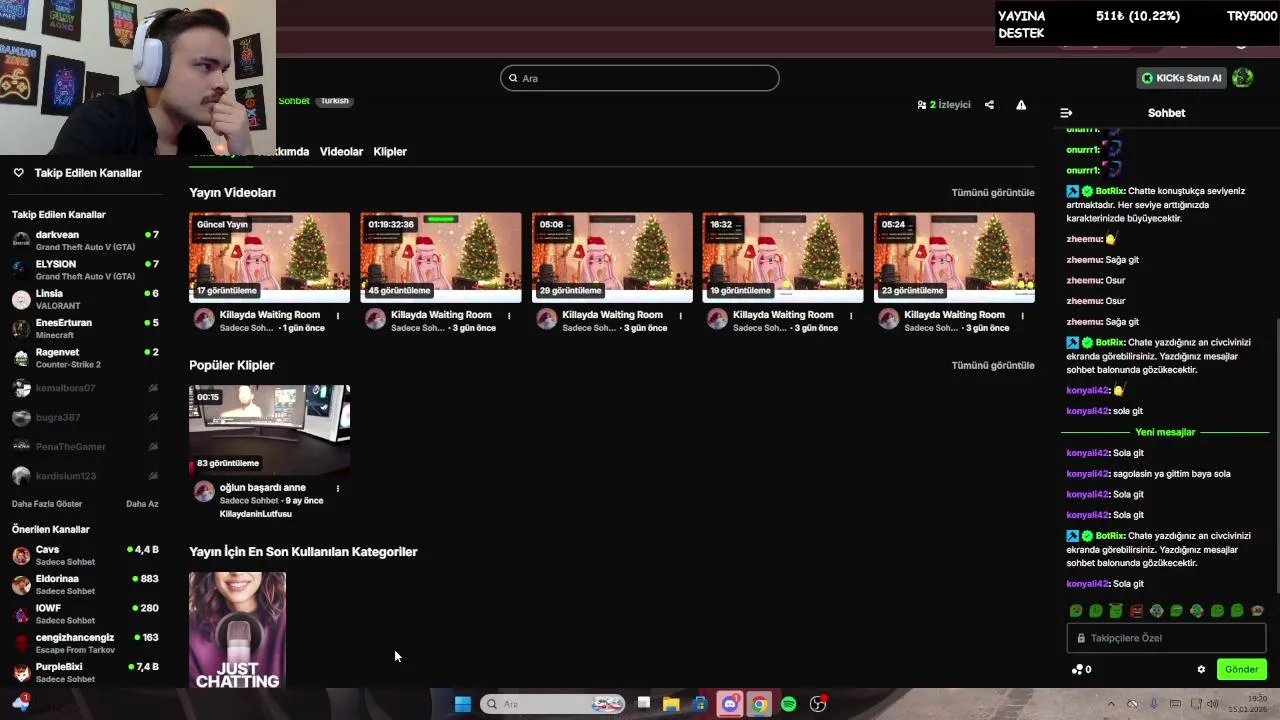1280x720 pixels.
Task: Play the 16:32 video thumbnail
Action: (783, 257)
